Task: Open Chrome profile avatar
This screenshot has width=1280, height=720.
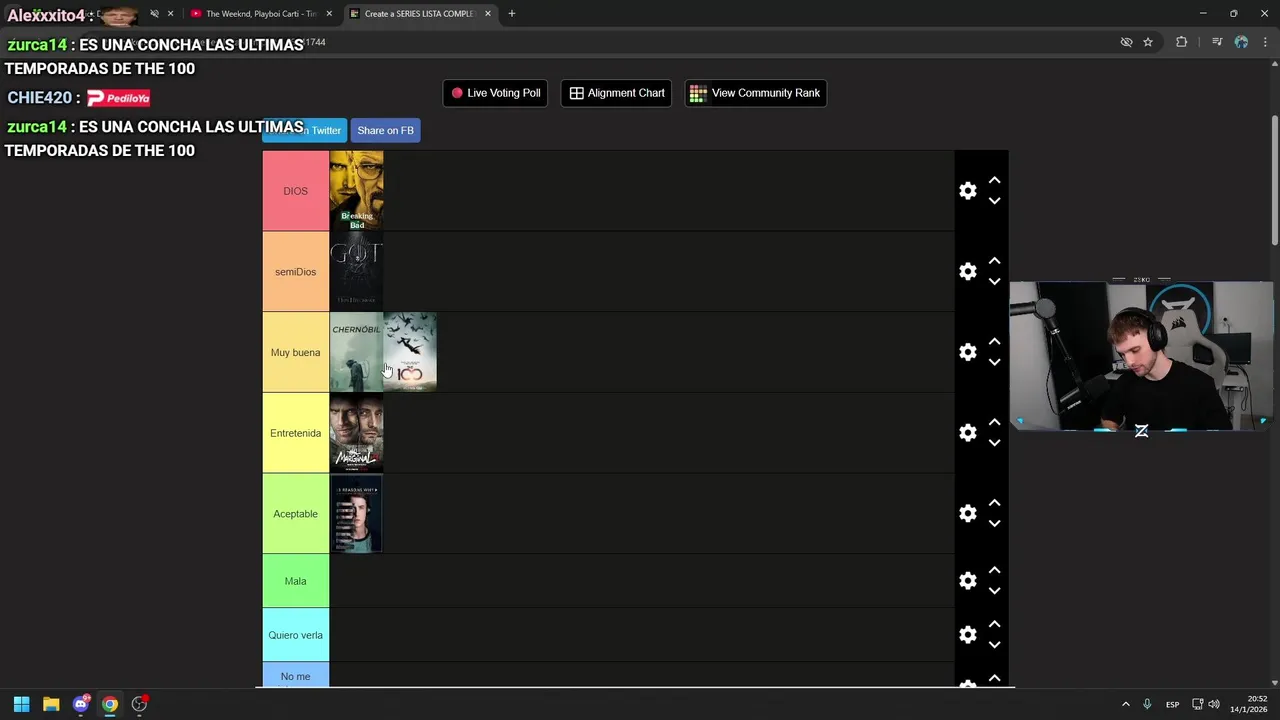Action: pyautogui.click(x=1241, y=42)
